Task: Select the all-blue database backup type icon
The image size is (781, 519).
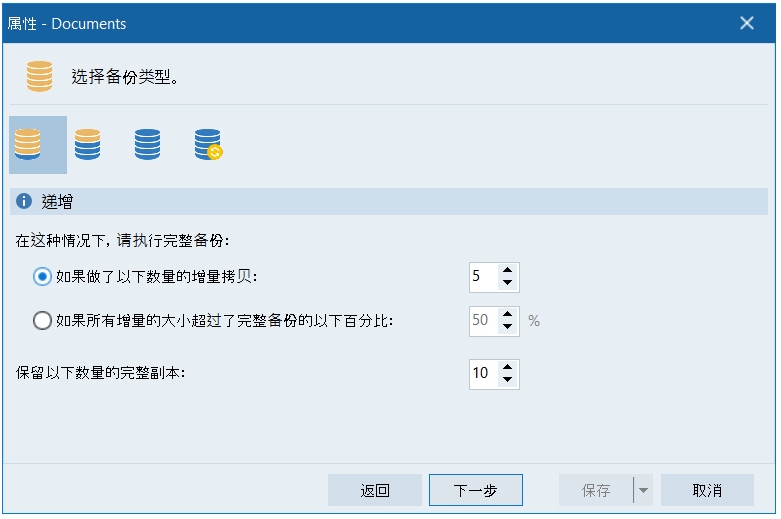Action: tap(147, 145)
